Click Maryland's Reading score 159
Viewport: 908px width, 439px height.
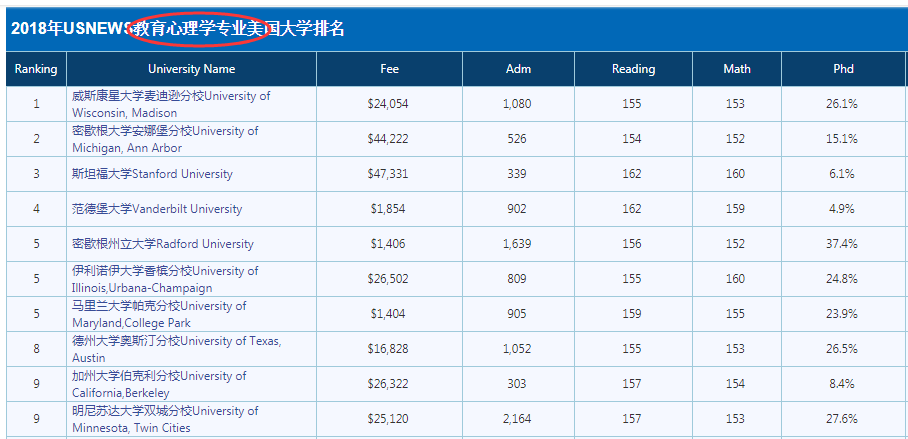632,314
